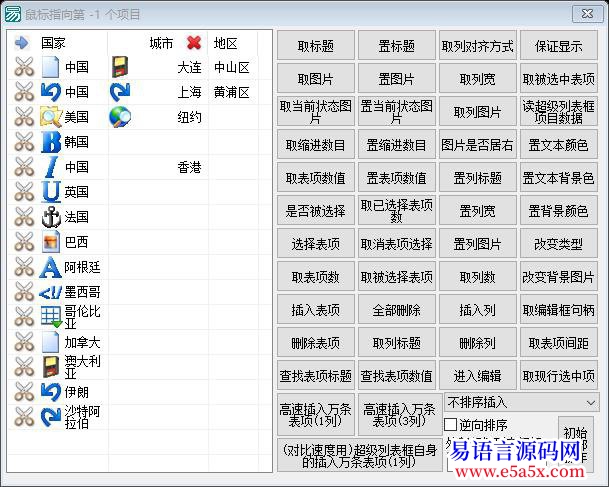Click the 置背景颜色 button

coord(558,212)
